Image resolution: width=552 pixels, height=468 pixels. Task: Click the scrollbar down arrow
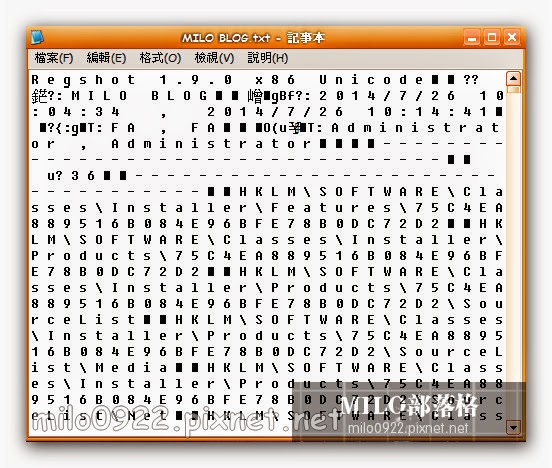coord(513,428)
